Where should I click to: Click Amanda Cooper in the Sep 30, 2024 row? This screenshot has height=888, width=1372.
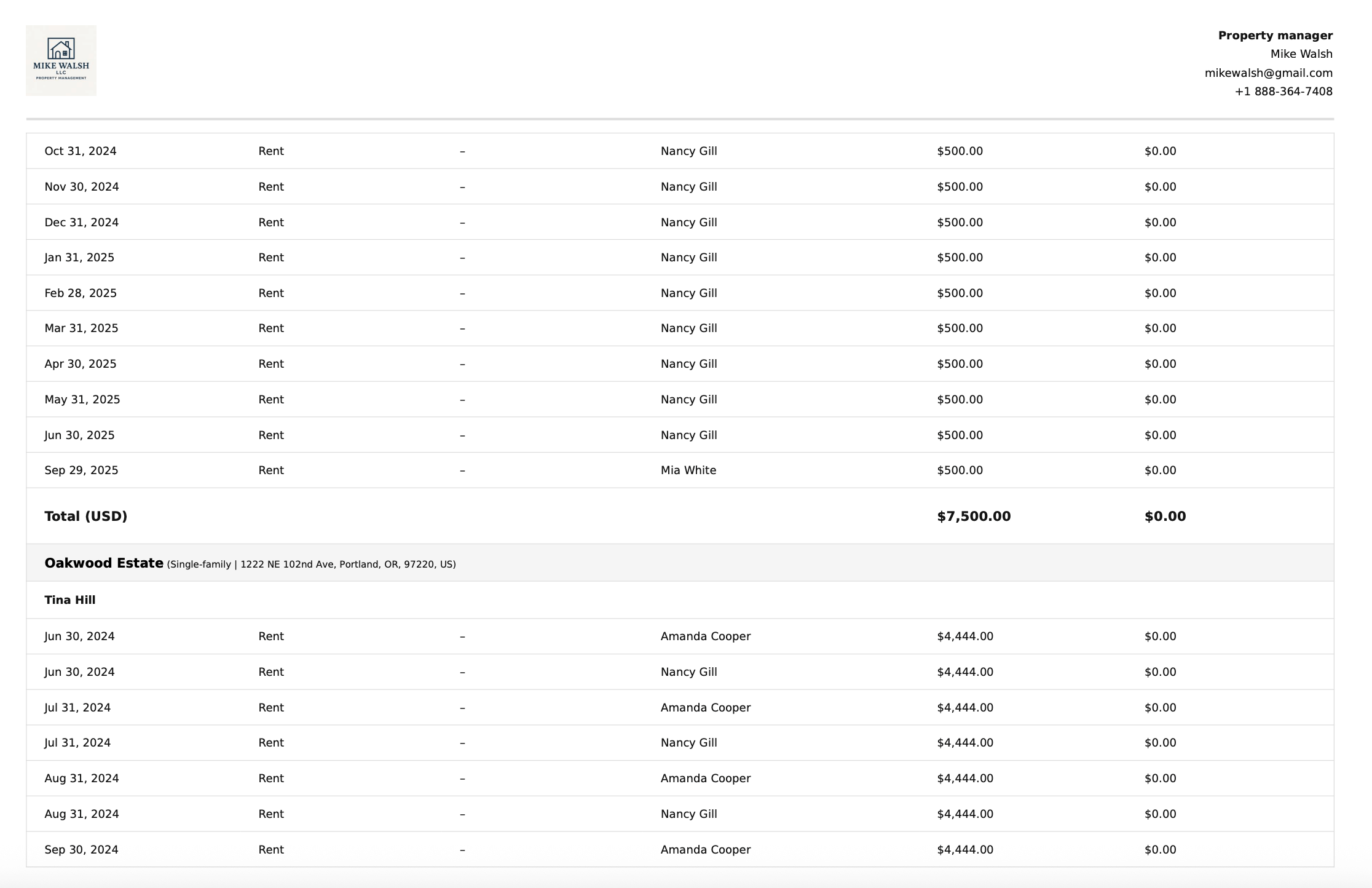coord(705,850)
